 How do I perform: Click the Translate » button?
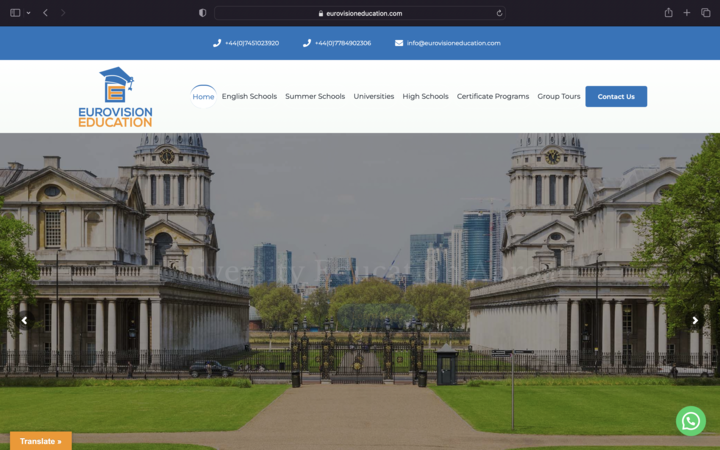coord(41,441)
